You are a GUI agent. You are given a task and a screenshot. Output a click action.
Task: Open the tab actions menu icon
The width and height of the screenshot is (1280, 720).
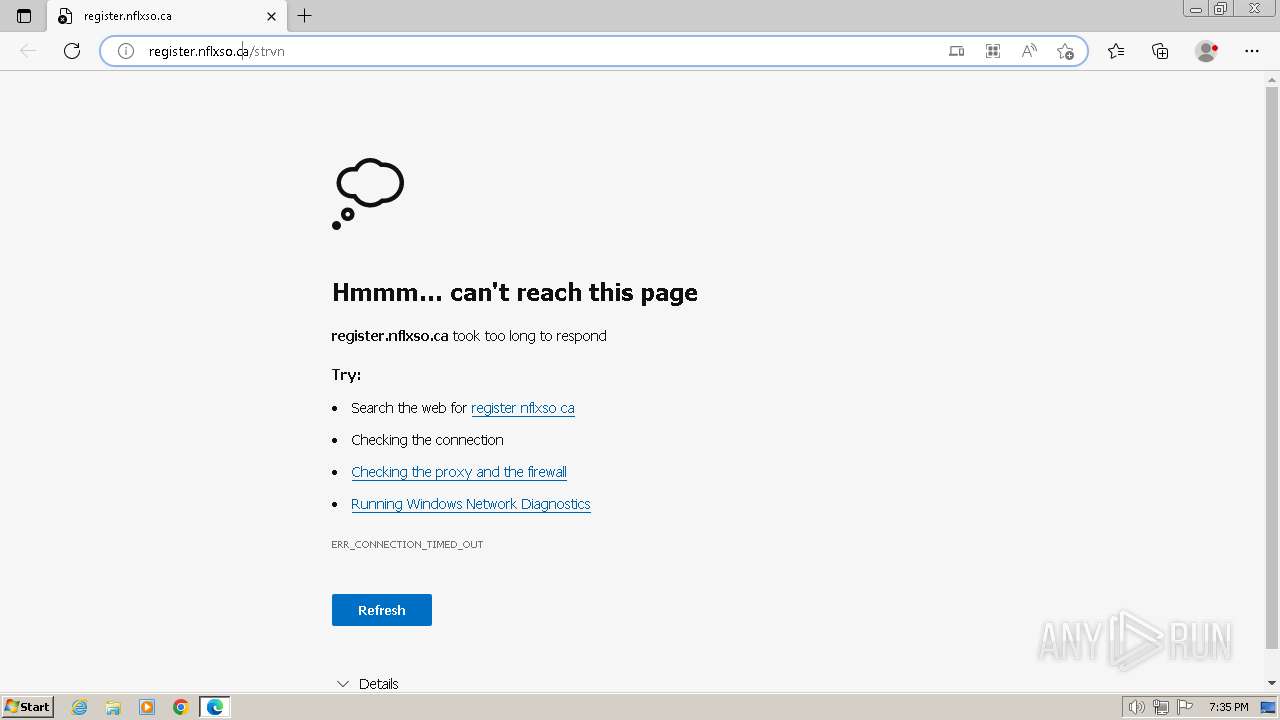pos(24,16)
